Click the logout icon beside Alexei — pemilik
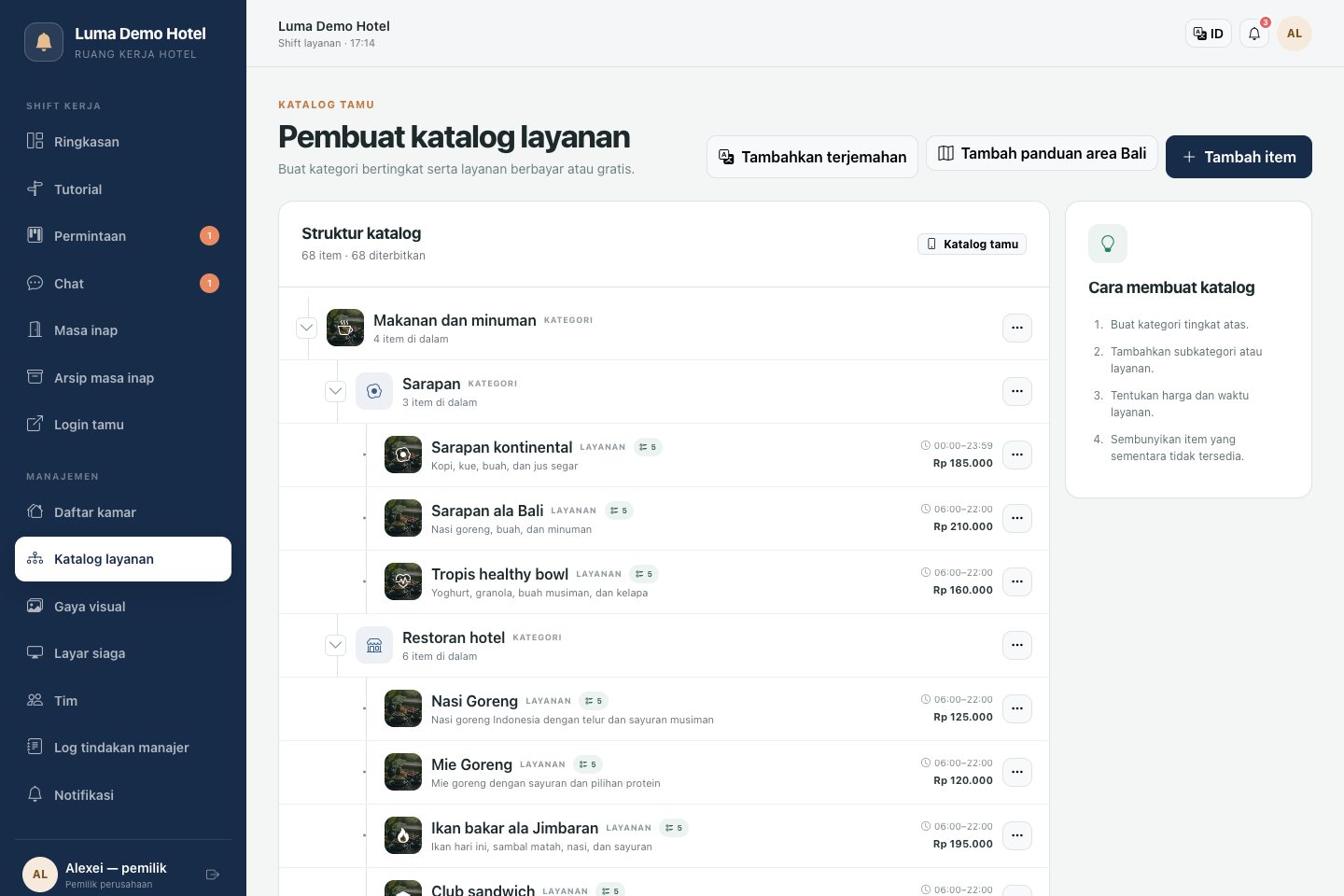Screen dimensions: 1344x896 (x=213, y=875)
